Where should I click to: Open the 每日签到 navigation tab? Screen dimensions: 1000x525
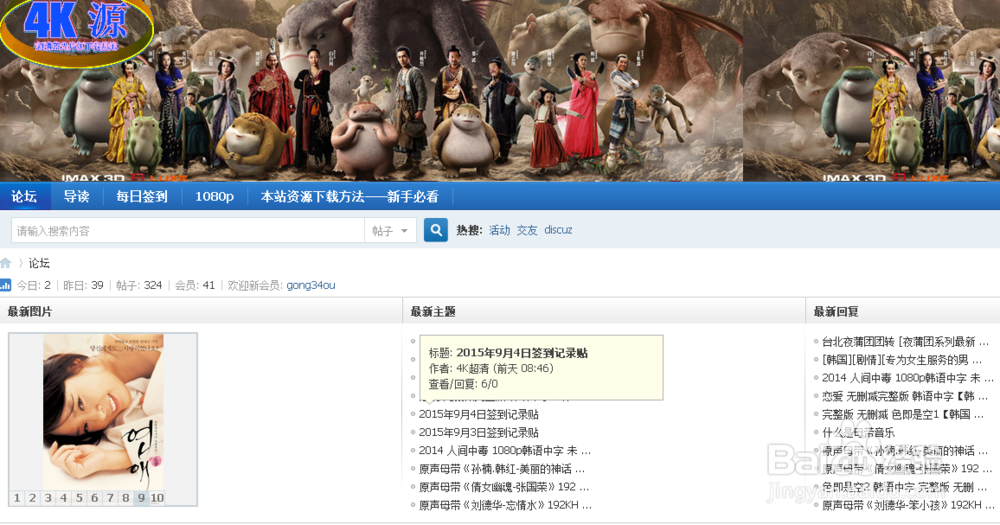point(142,196)
